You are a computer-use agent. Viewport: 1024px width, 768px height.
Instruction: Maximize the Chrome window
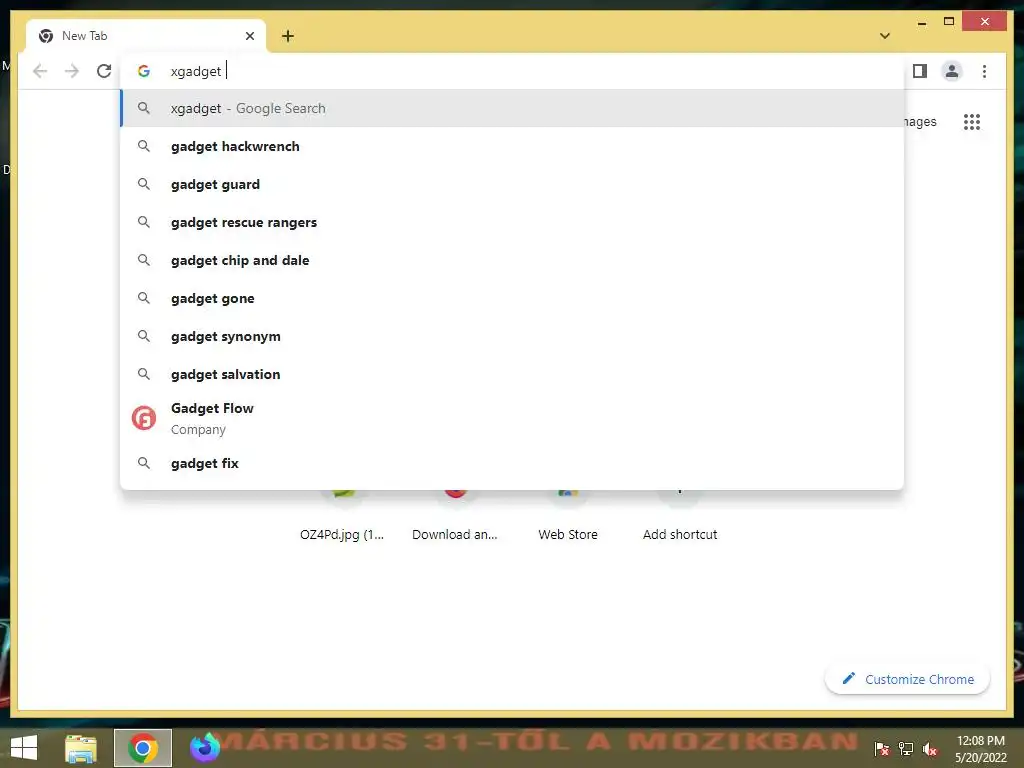(x=949, y=22)
